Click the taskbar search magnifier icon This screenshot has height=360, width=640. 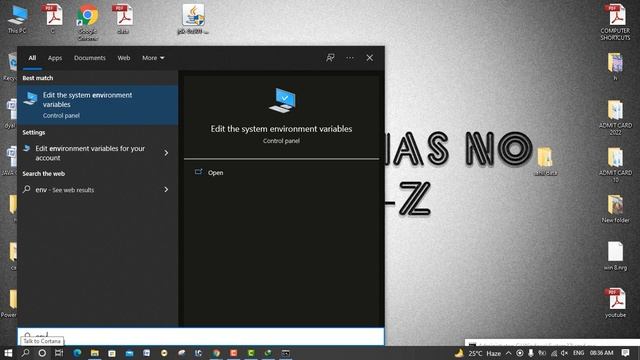coord(25,353)
